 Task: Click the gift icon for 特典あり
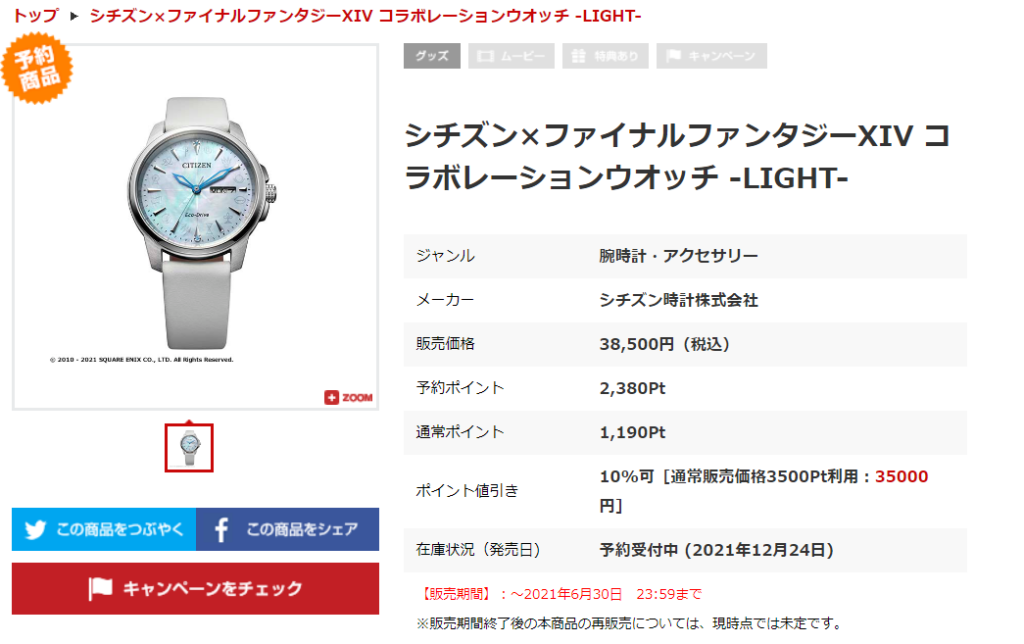579,56
